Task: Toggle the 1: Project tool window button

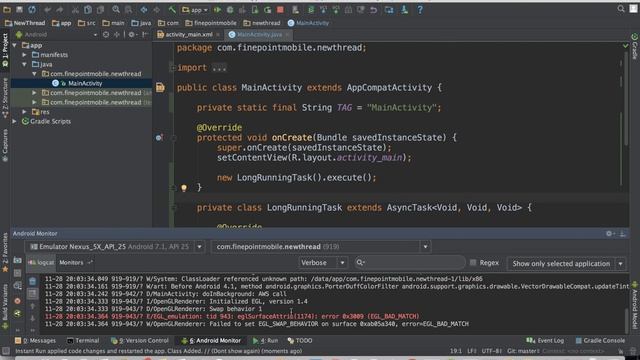Action: point(5,50)
